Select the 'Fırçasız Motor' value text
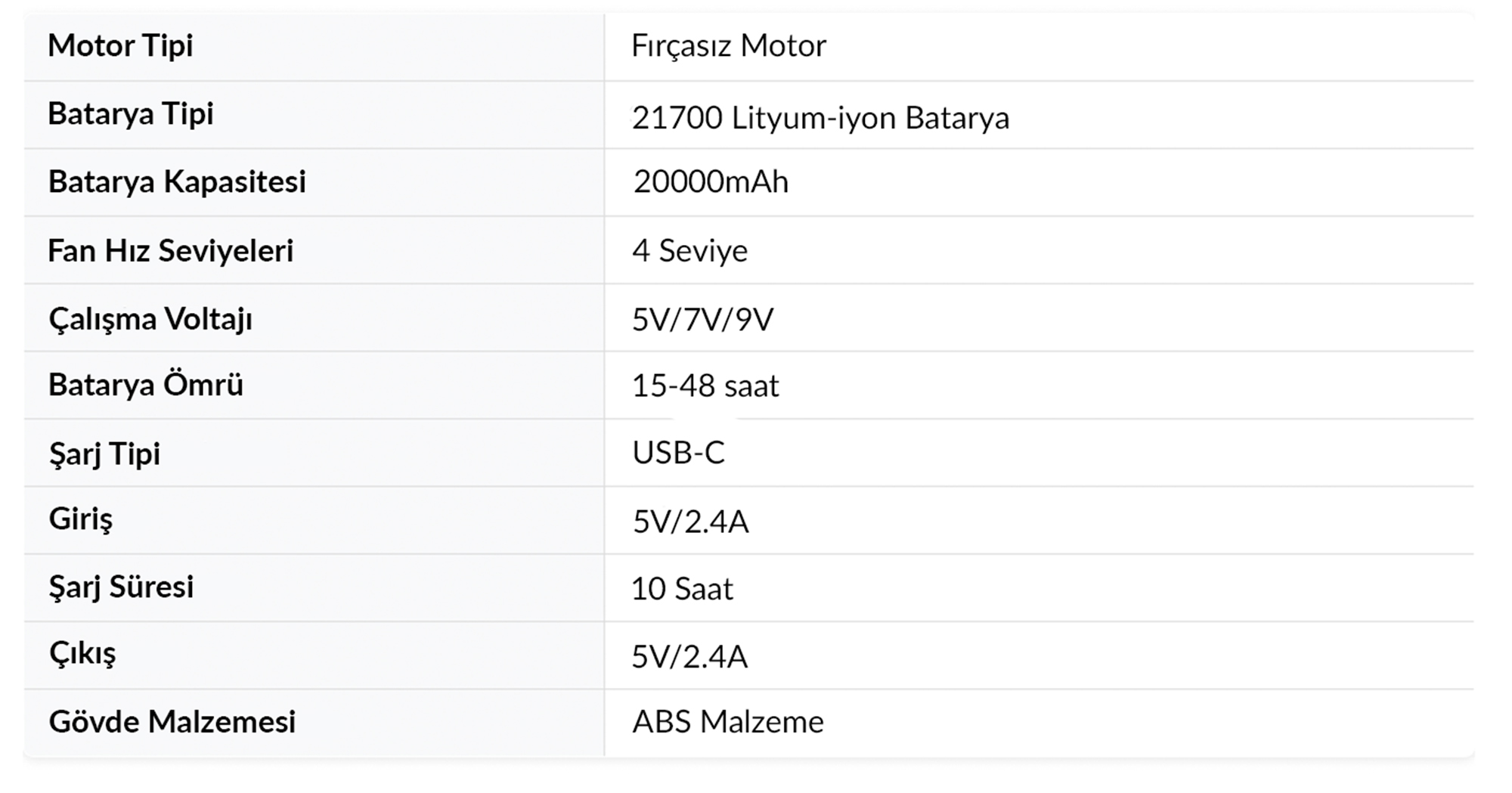Screen dimensions: 1512x793 (728, 46)
